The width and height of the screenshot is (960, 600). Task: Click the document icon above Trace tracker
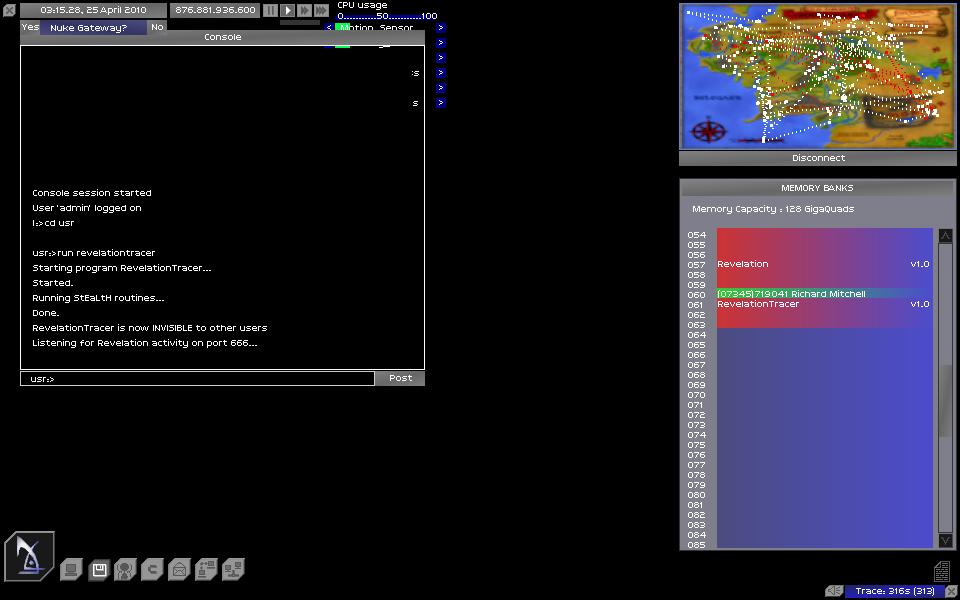click(941, 571)
